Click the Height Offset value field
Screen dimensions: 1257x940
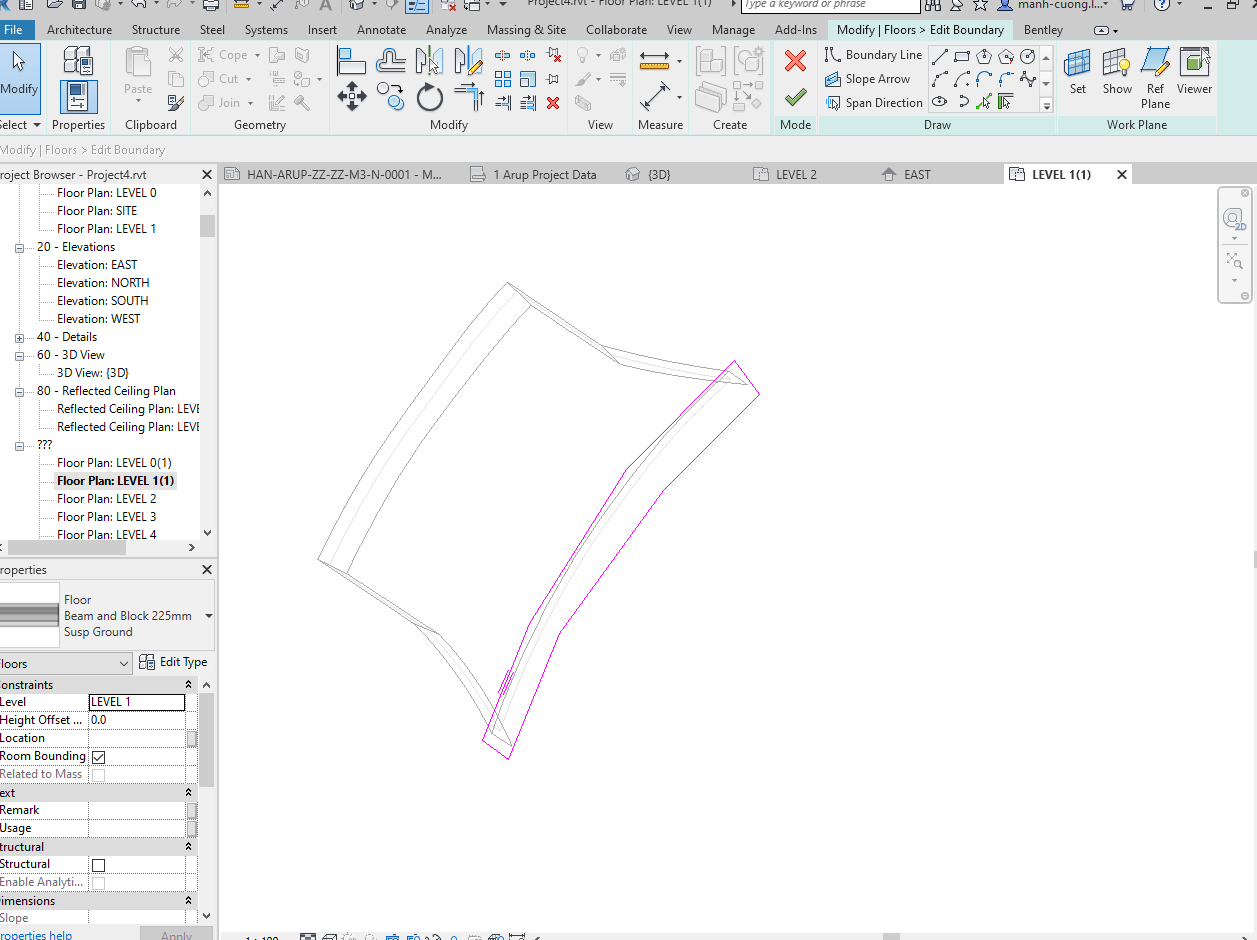pos(137,720)
